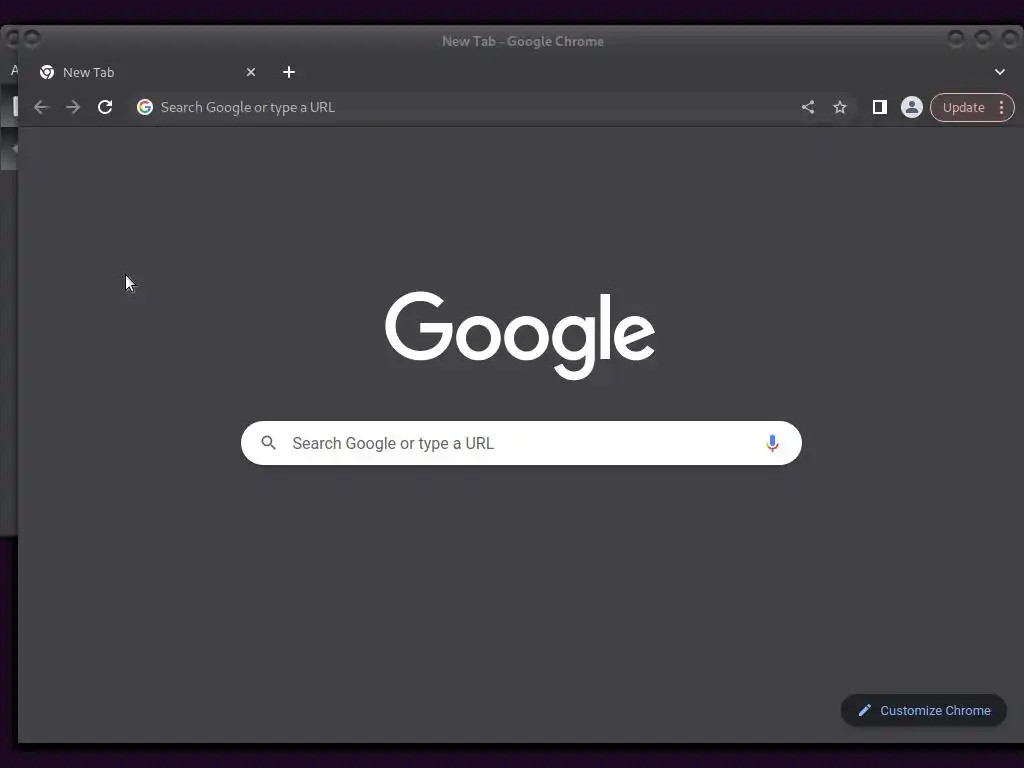Expand the tab search chevron
Image resolution: width=1024 pixels, height=768 pixels.
[x=1000, y=72]
